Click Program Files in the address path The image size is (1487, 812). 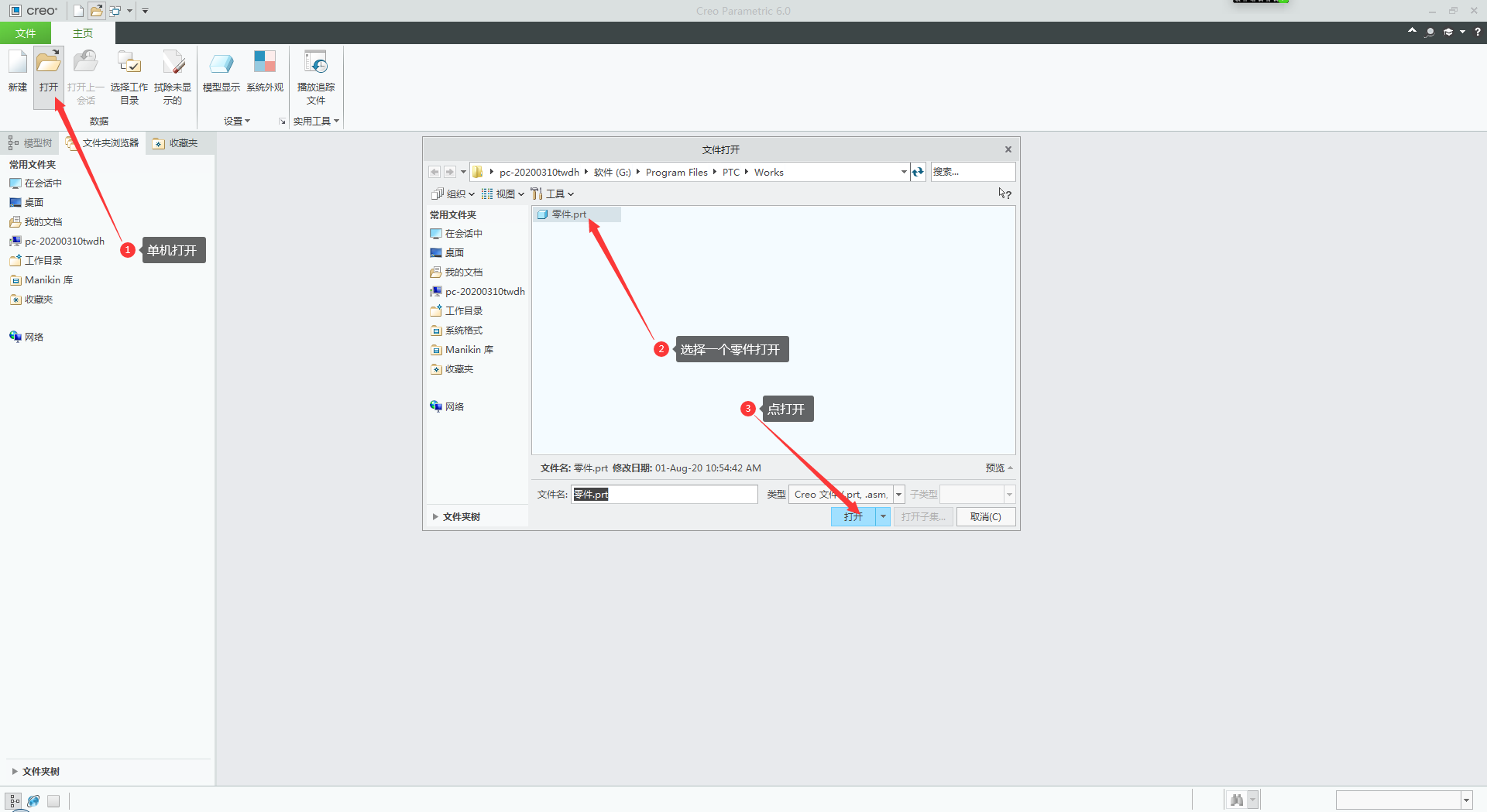[676, 173]
